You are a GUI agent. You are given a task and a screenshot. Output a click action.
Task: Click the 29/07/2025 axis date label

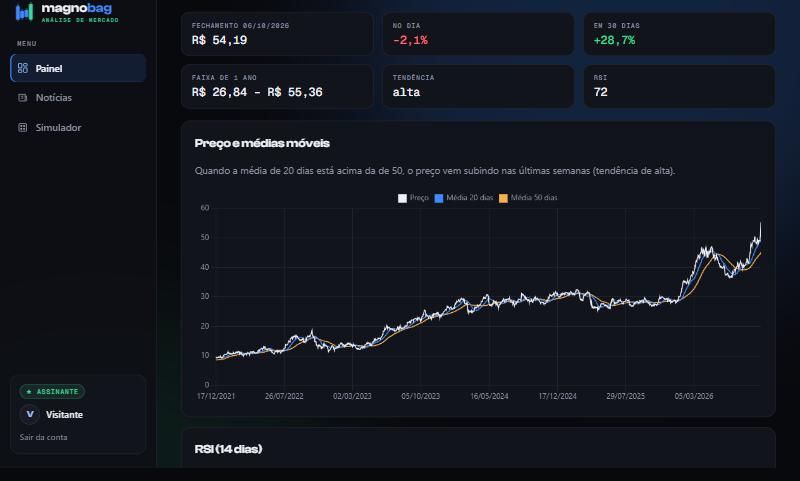626,396
